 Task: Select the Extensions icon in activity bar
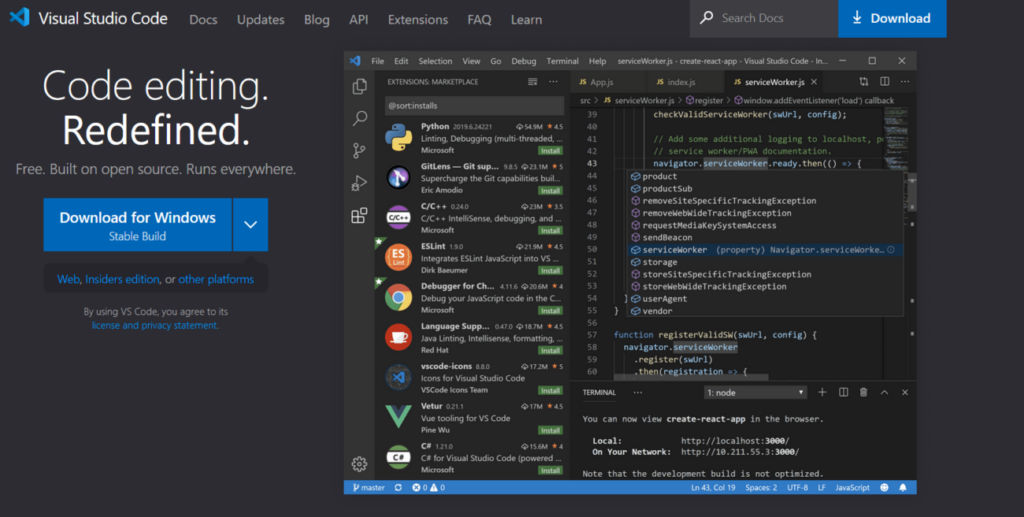pyautogui.click(x=359, y=216)
